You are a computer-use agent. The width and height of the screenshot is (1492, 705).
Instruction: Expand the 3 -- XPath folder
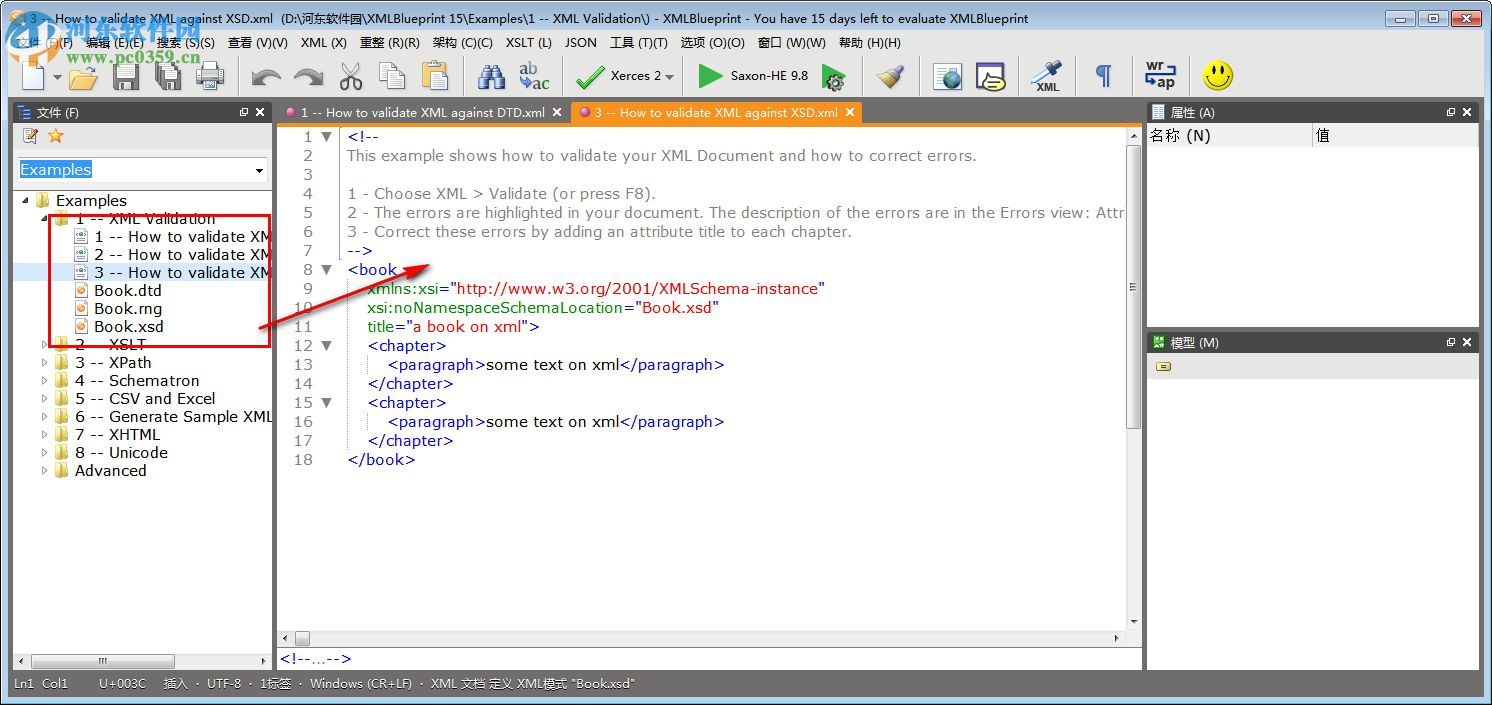click(x=44, y=363)
